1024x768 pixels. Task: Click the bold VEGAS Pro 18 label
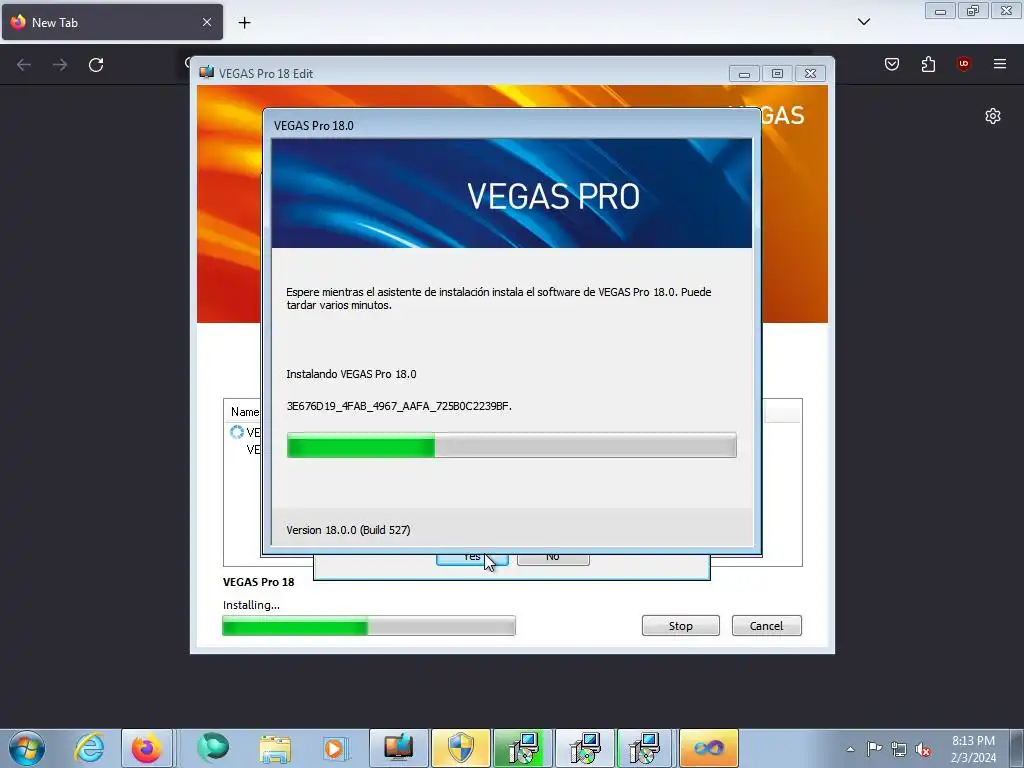pos(259,582)
